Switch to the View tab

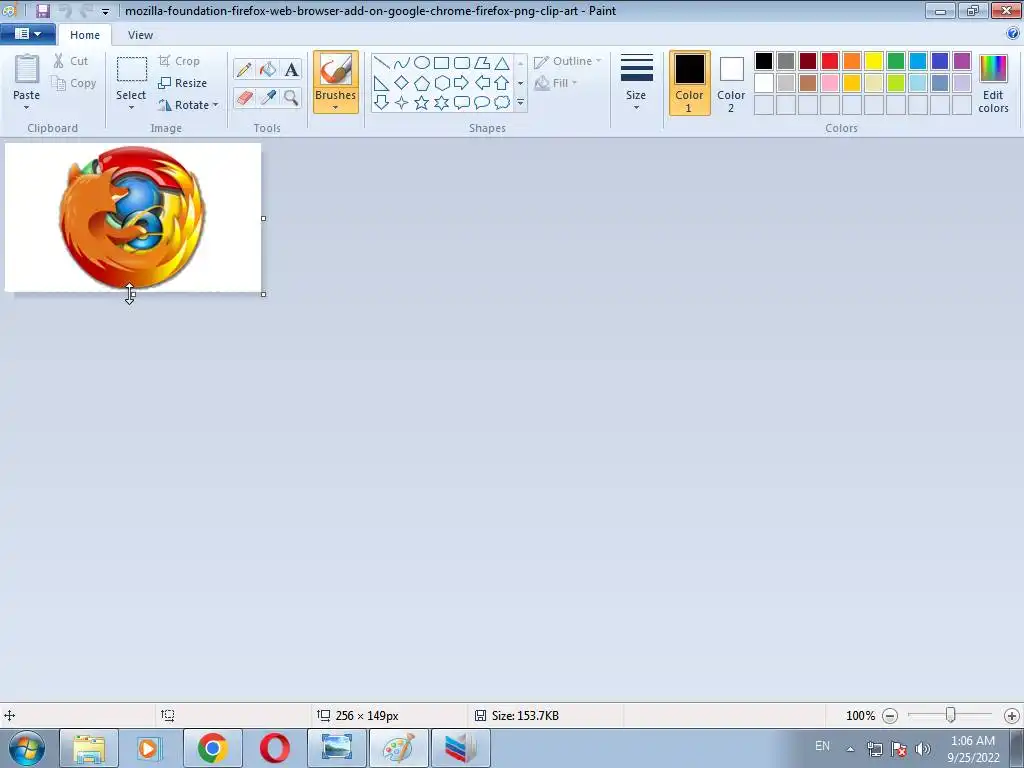[x=140, y=35]
